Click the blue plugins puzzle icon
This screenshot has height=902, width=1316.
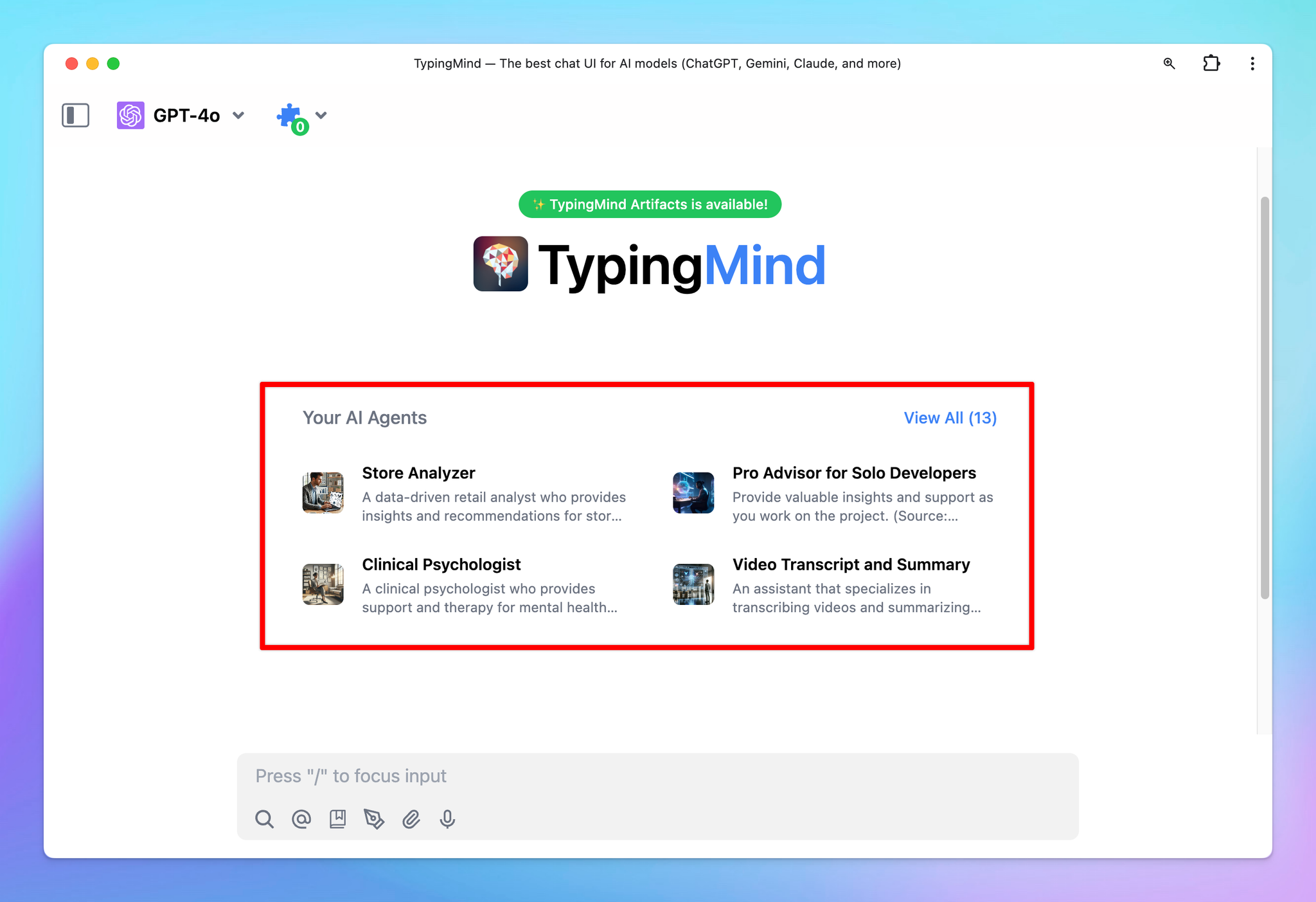(x=289, y=115)
